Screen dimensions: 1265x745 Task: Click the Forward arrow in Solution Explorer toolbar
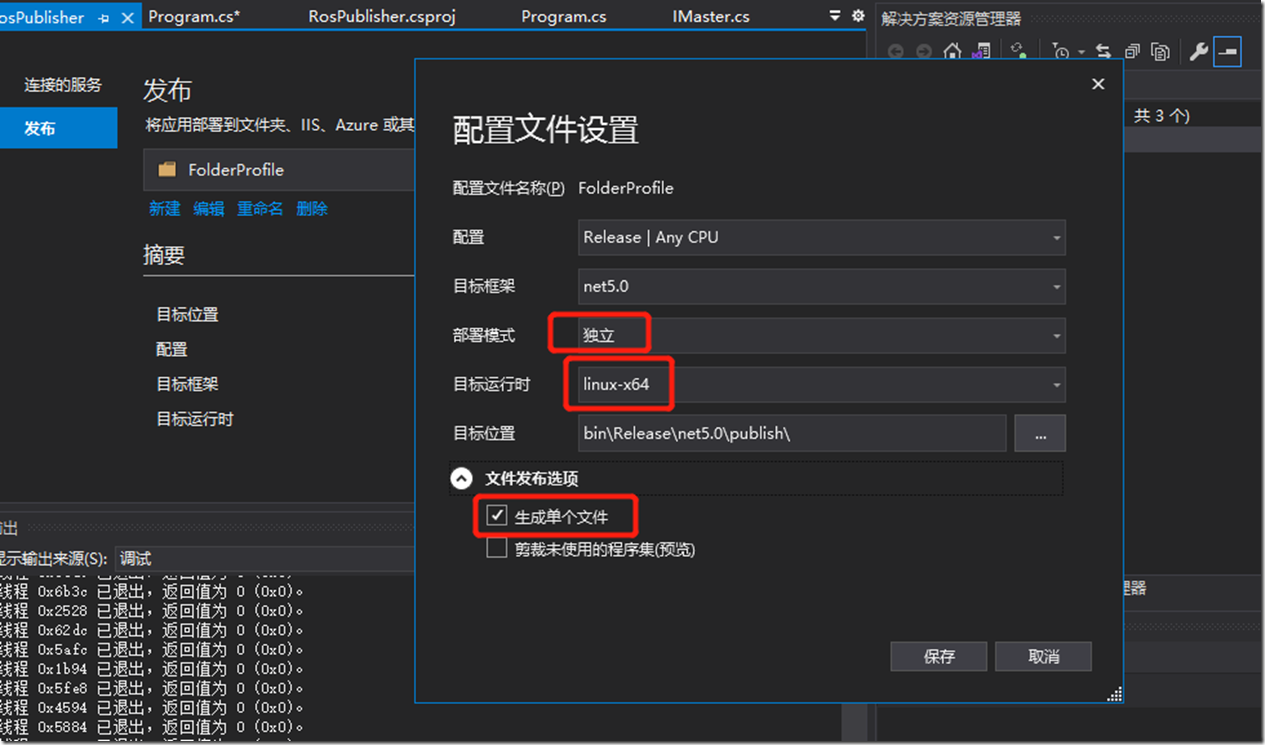924,52
